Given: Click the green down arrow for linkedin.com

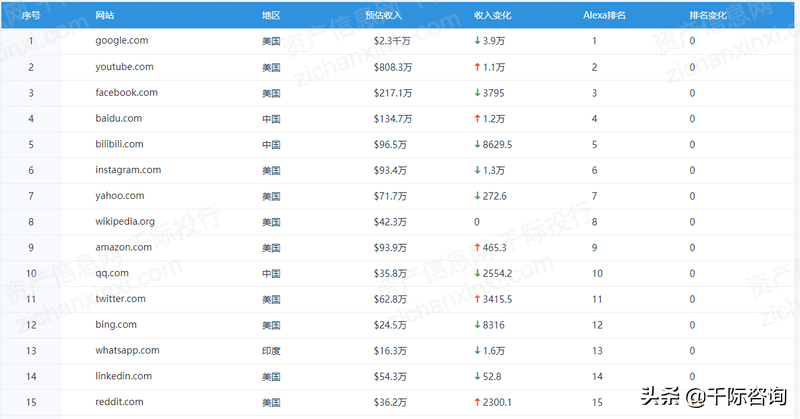Looking at the screenshot, I should coord(477,376).
